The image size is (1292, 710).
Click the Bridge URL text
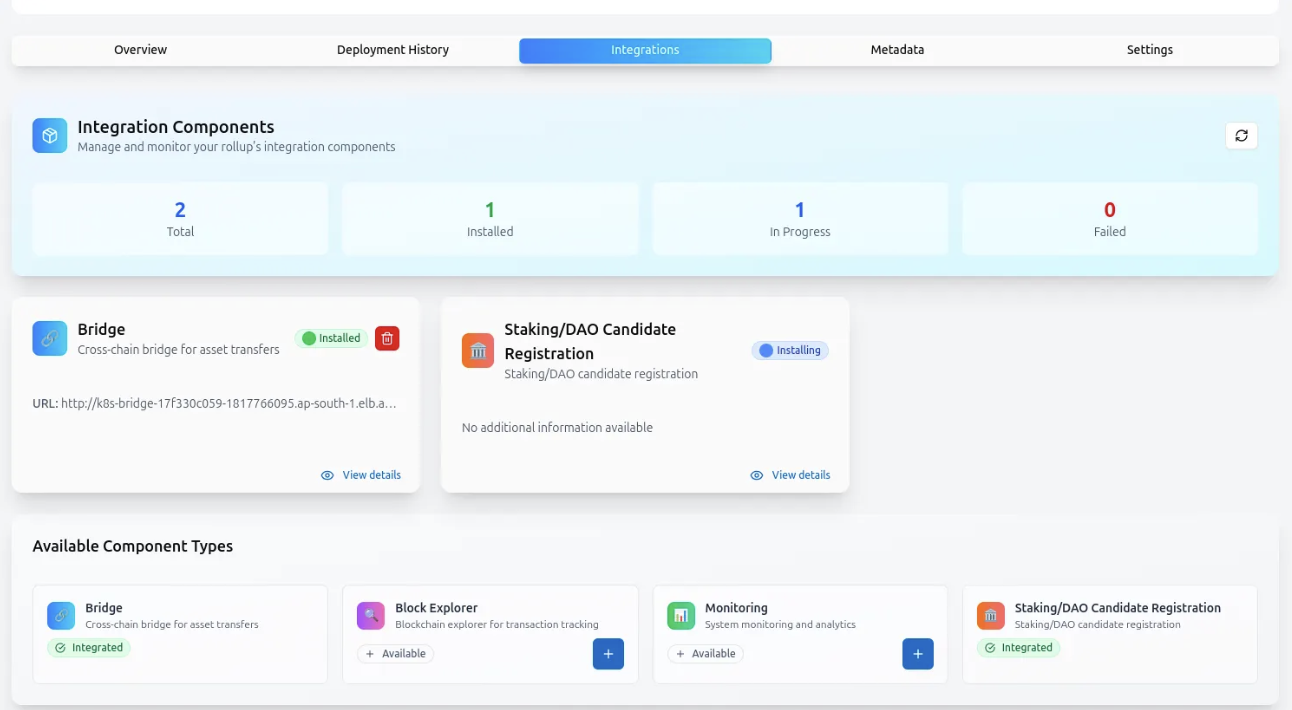tap(215, 404)
